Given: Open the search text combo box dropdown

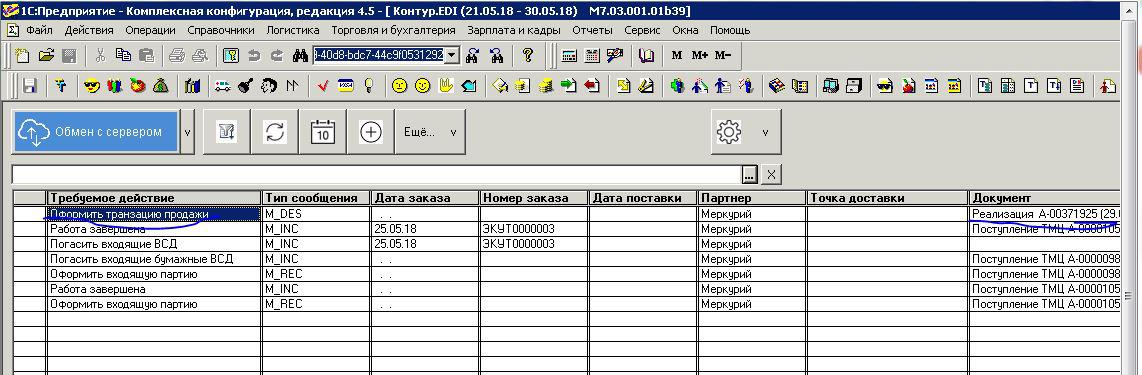Looking at the screenshot, I should pyautogui.click(x=452, y=55).
